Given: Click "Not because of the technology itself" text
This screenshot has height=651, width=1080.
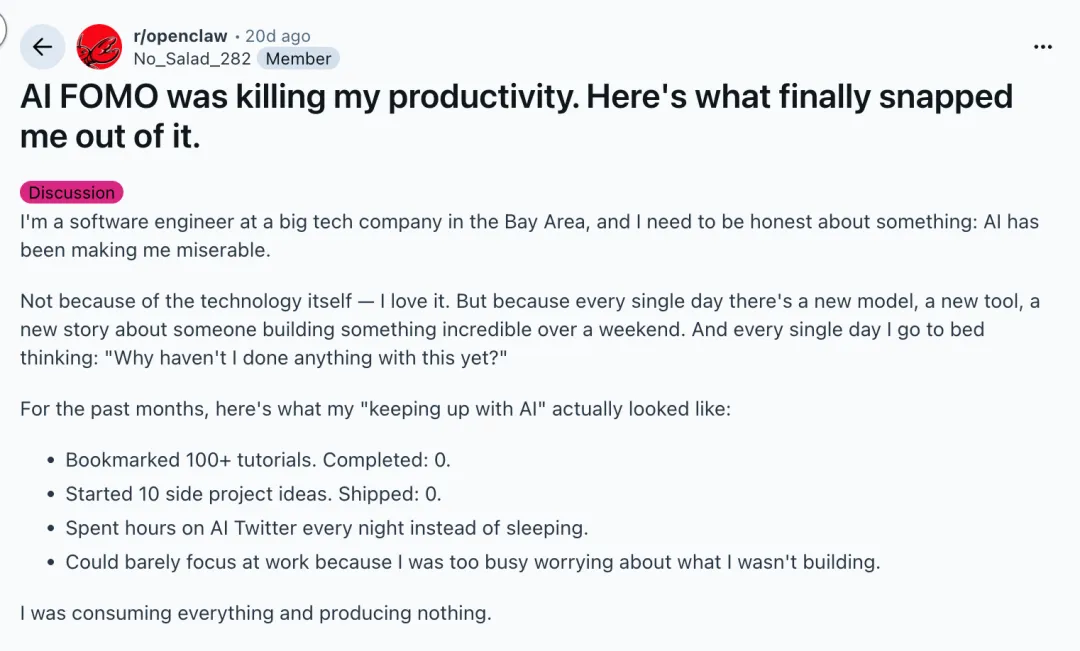Looking at the screenshot, I should coord(186,301).
